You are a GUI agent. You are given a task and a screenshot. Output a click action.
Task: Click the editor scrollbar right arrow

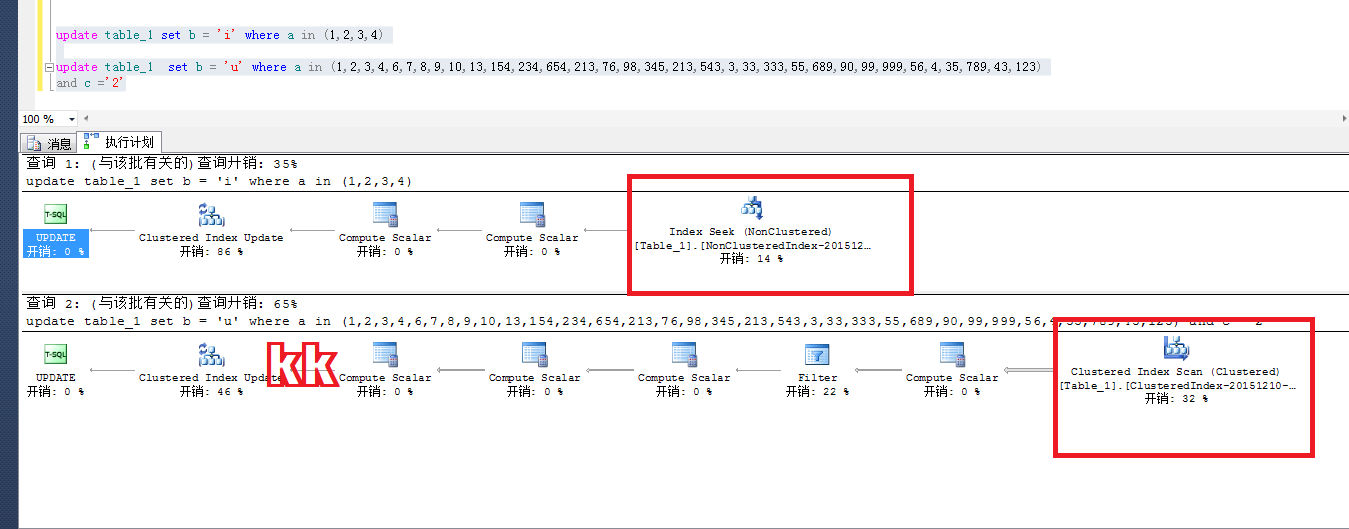coord(1342,119)
